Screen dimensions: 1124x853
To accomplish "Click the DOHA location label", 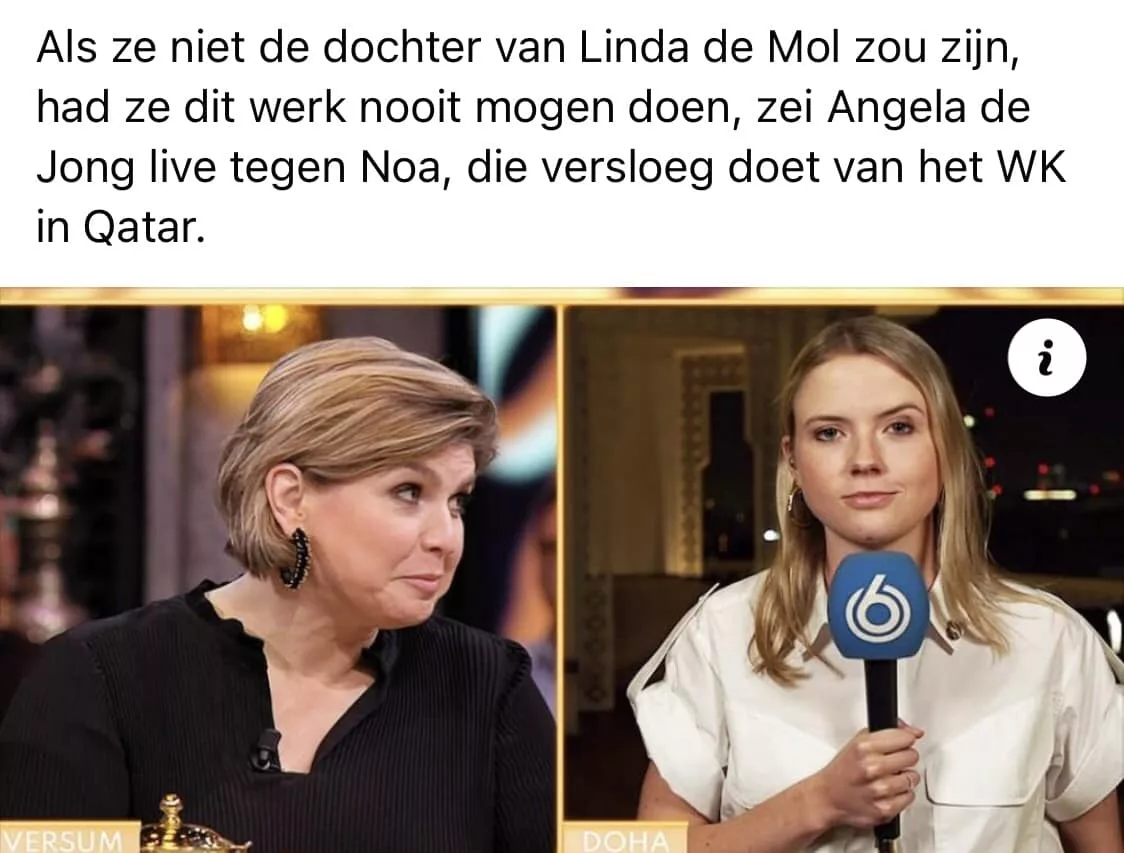I will tap(626, 840).
